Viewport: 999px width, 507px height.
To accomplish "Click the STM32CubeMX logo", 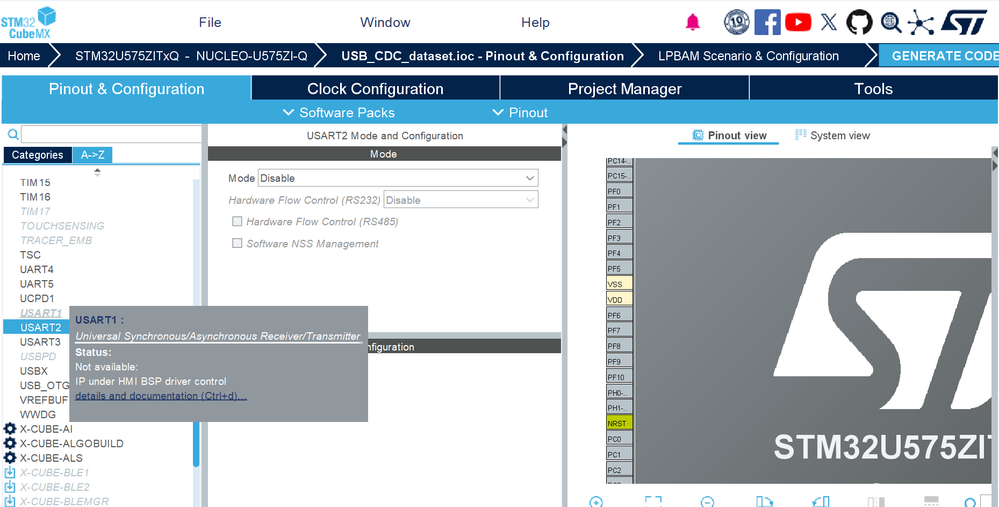I will pyautogui.click(x=27, y=23).
